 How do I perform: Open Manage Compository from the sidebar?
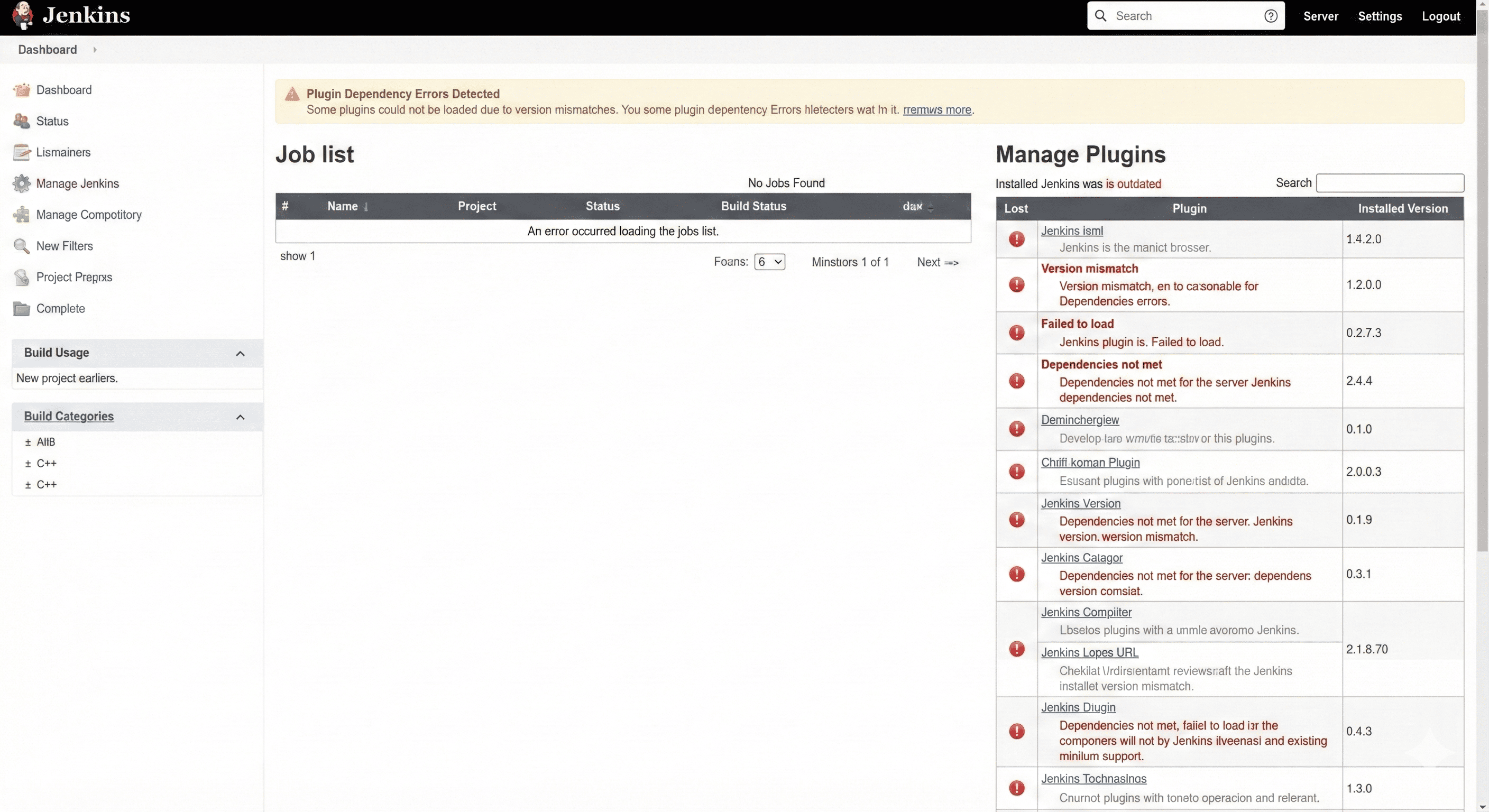(x=88, y=215)
